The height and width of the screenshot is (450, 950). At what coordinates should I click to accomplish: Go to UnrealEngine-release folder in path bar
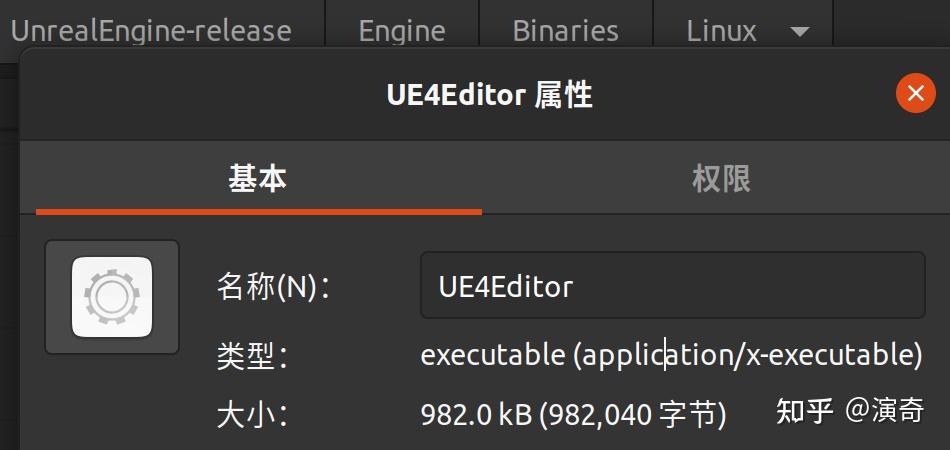(151, 30)
